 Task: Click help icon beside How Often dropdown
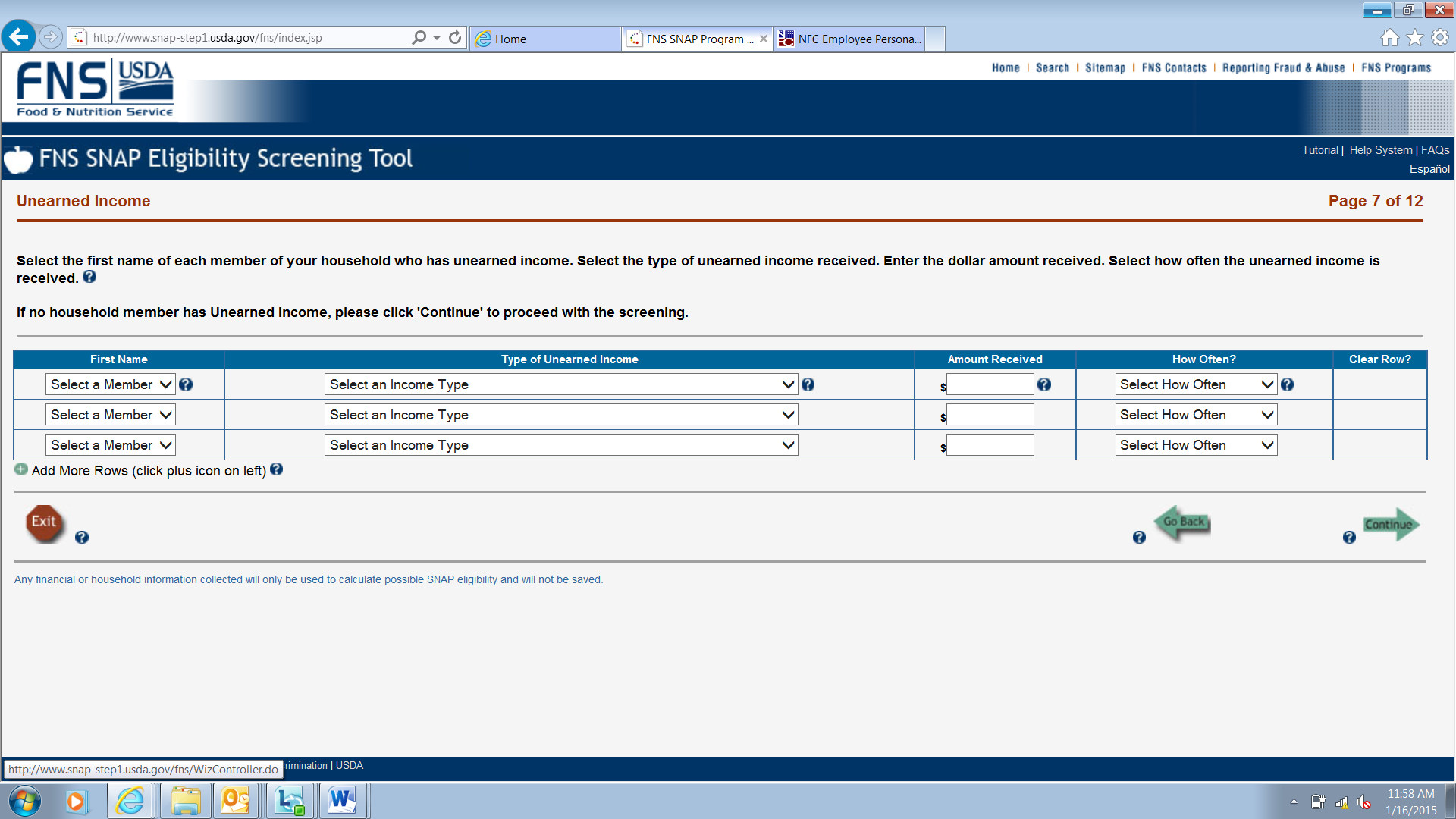1288,385
